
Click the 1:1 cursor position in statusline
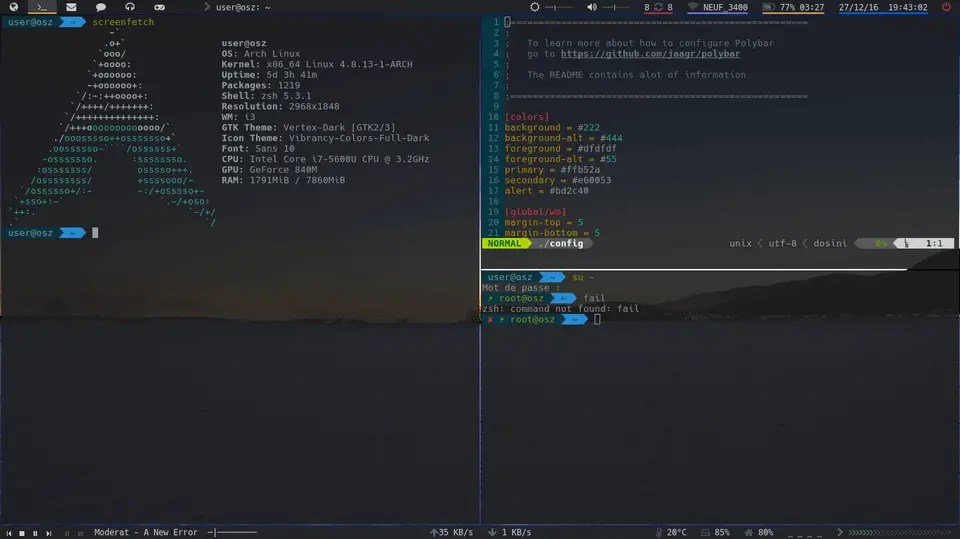tap(934, 243)
